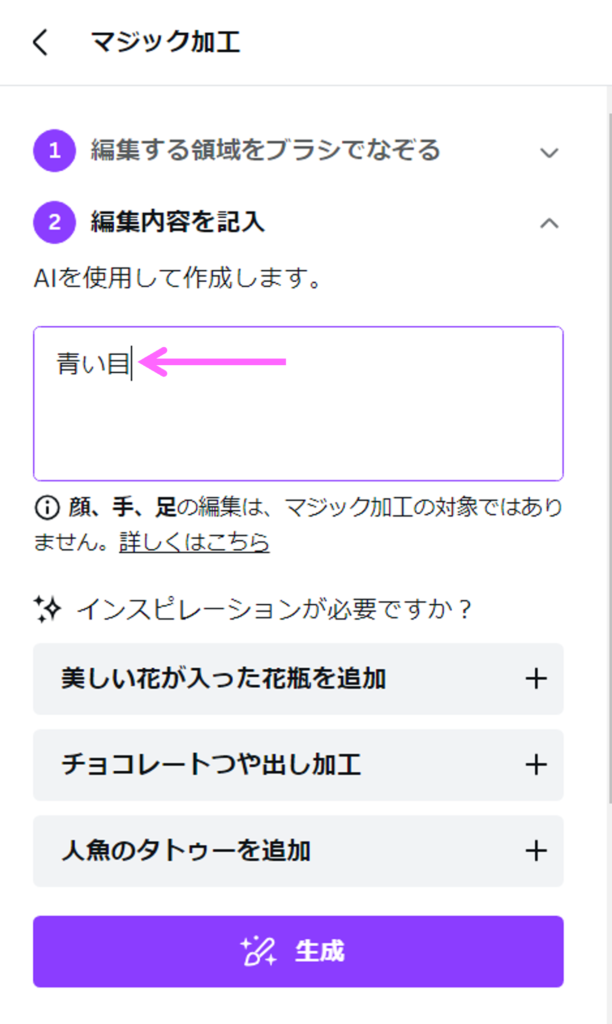Choose 人魚のタトゥーを追加 suggestion
The height and width of the screenshot is (1024, 612).
tap(186, 851)
